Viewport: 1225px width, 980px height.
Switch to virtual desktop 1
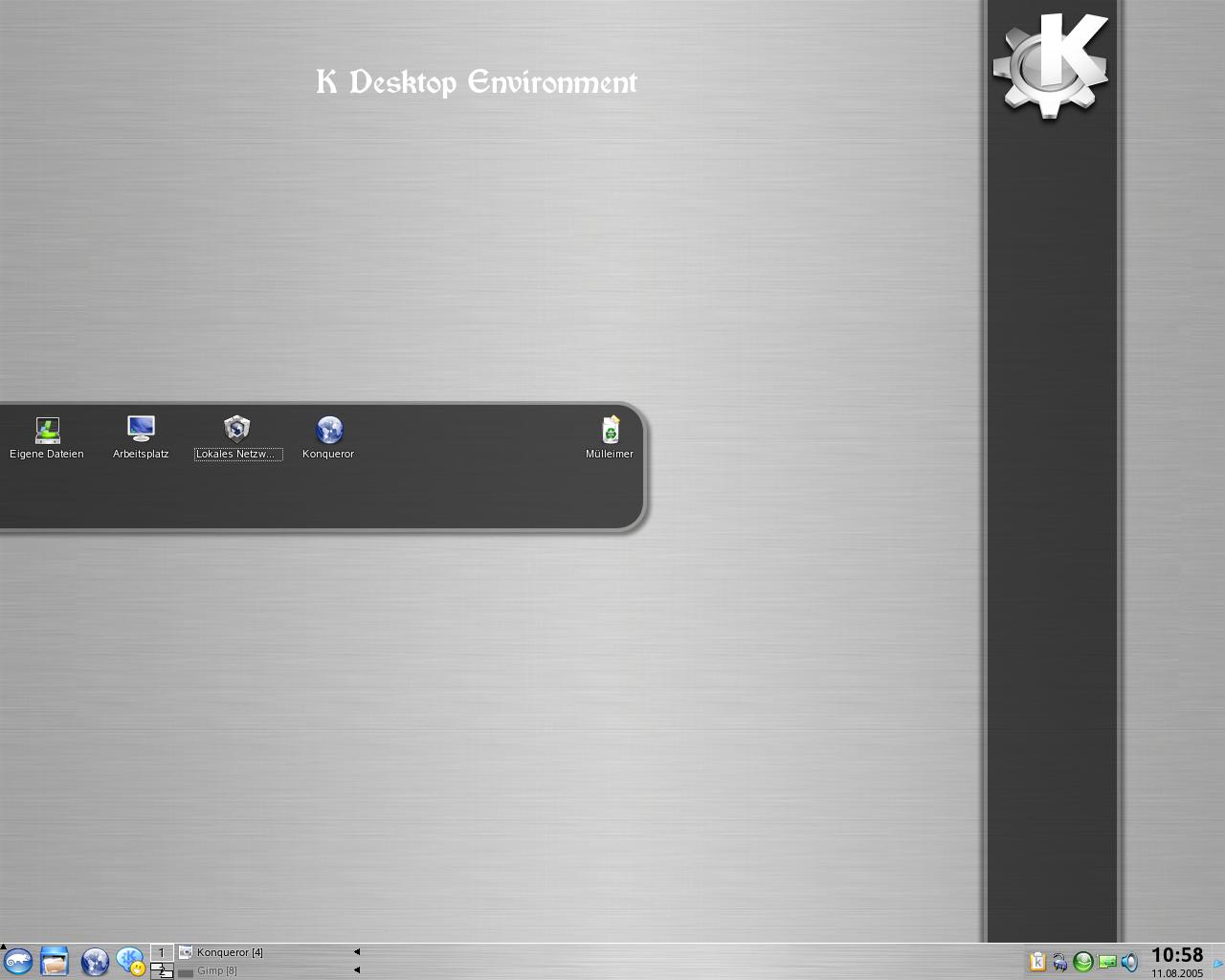click(x=162, y=952)
